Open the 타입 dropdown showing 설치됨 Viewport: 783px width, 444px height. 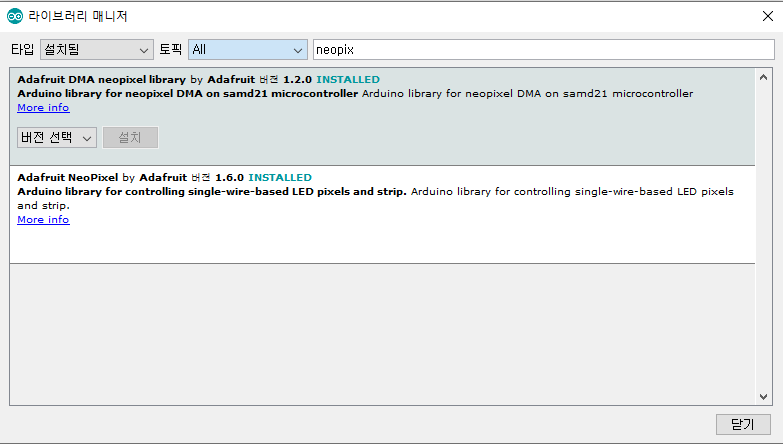click(96, 49)
